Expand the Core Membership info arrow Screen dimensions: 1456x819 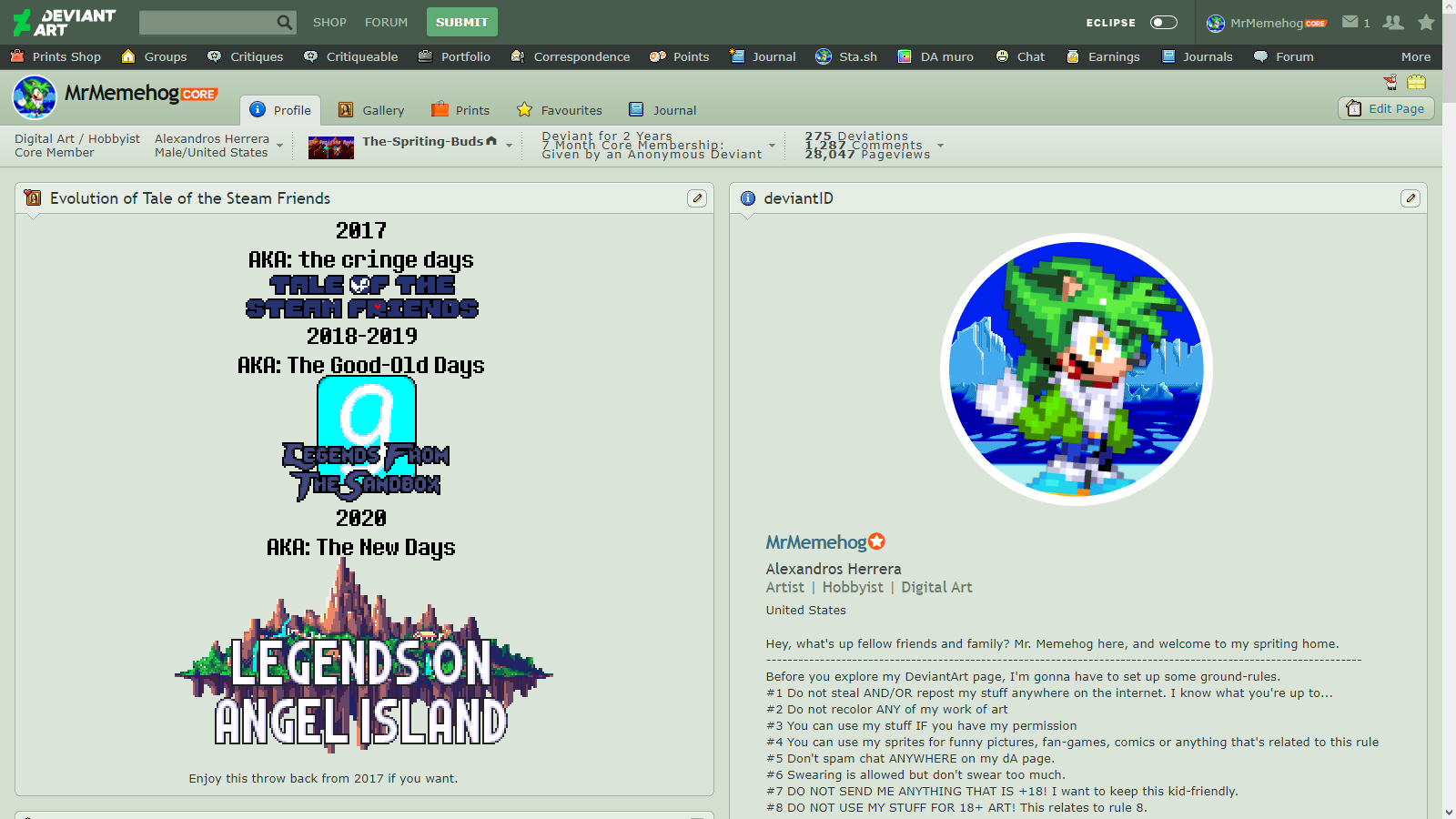tap(773, 146)
